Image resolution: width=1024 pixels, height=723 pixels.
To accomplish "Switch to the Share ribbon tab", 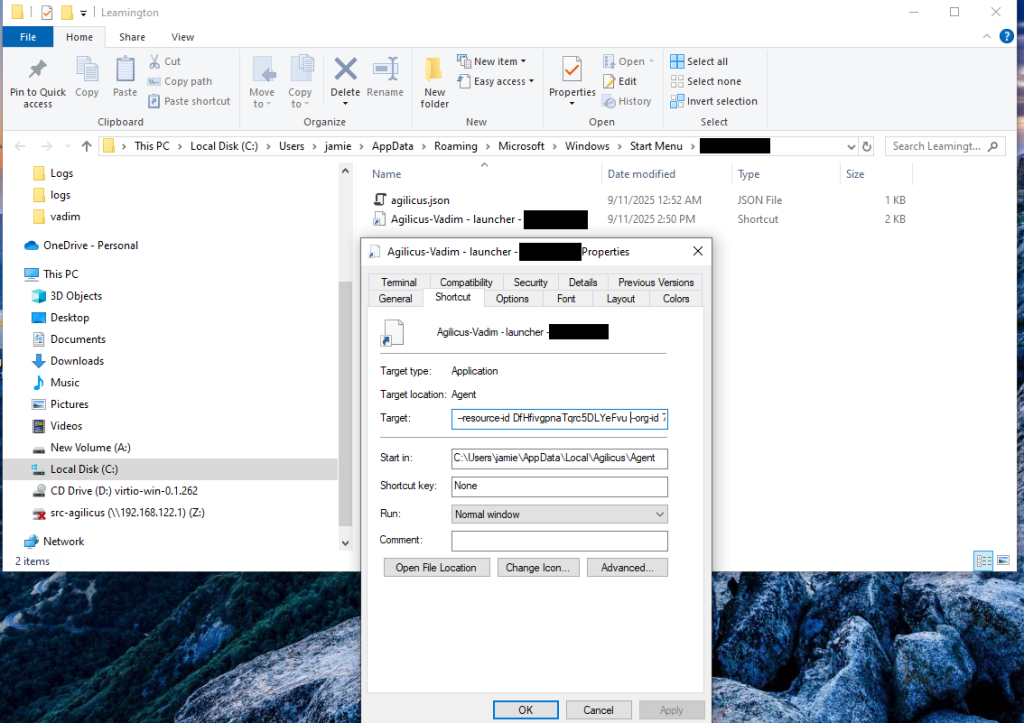I will click(132, 37).
